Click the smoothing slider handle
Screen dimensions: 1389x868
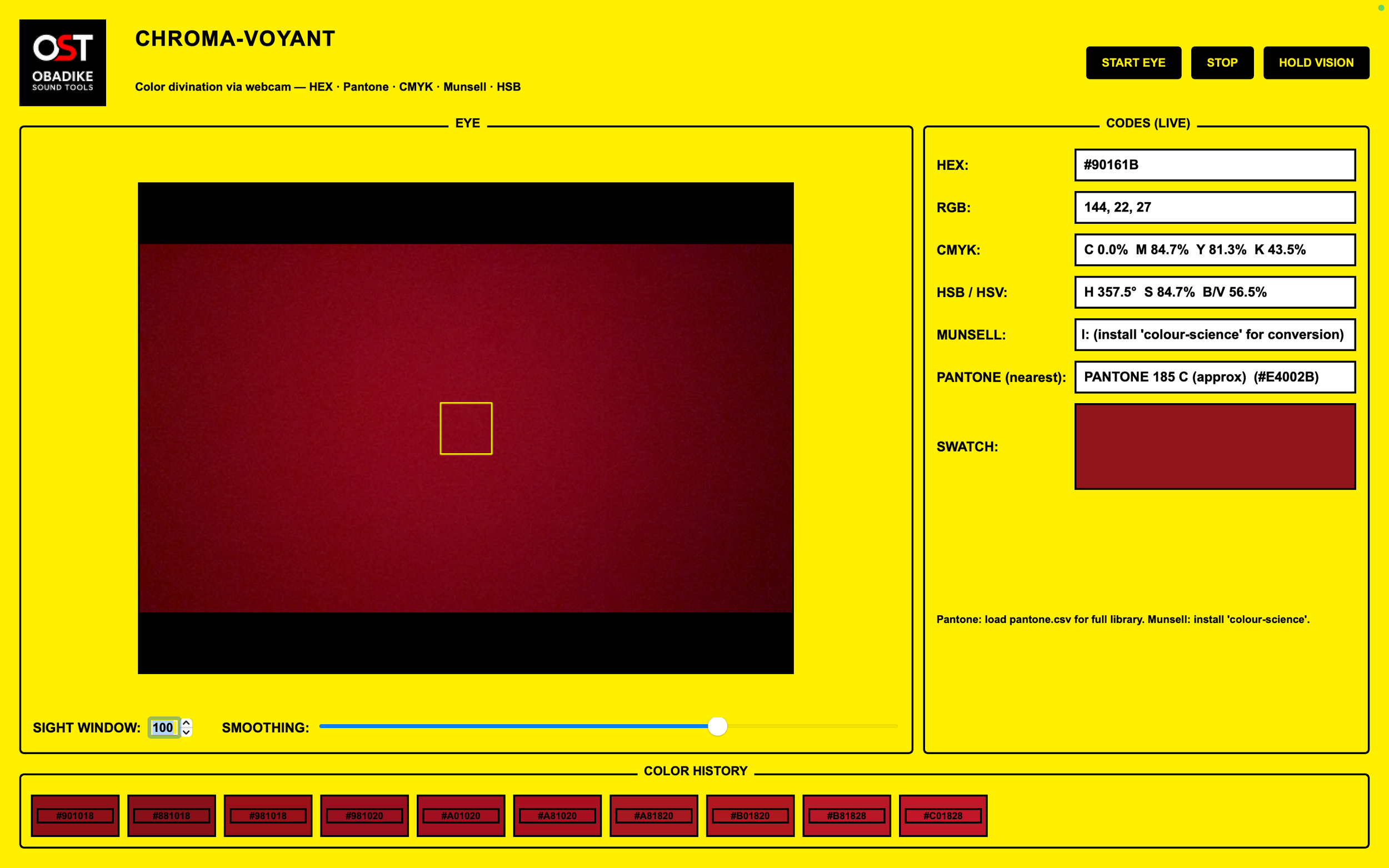tap(717, 726)
